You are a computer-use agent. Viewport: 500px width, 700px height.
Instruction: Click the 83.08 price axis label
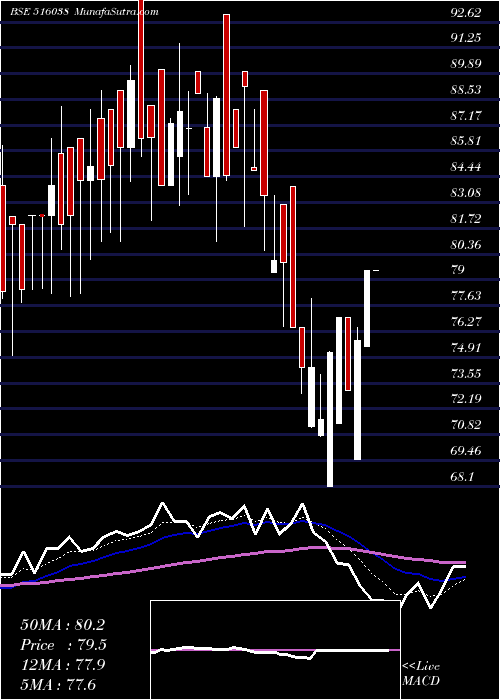[466, 193]
